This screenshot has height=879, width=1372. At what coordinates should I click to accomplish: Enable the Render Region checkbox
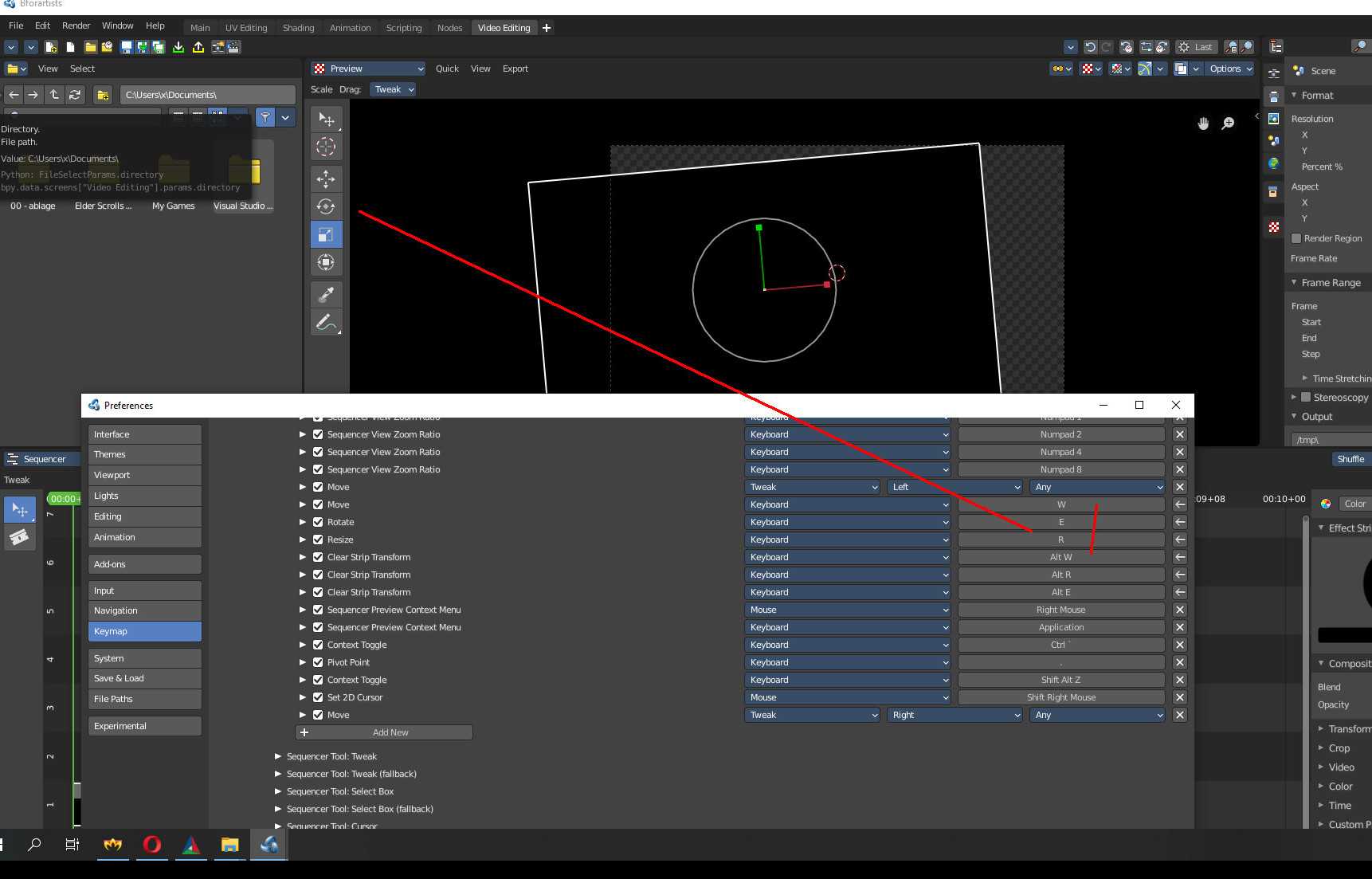pyautogui.click(x=1298, y=237)
